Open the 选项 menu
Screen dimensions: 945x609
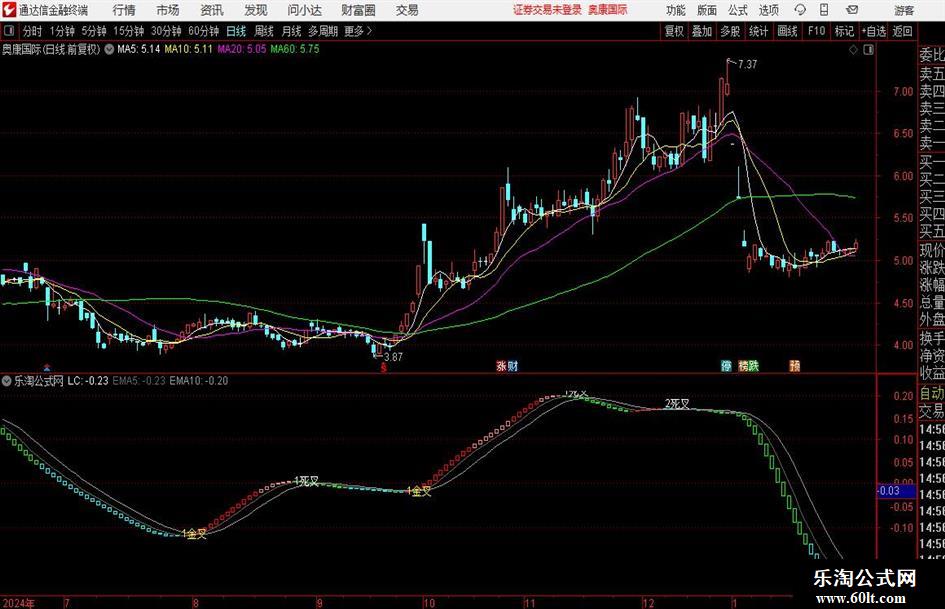coord(768,10)
